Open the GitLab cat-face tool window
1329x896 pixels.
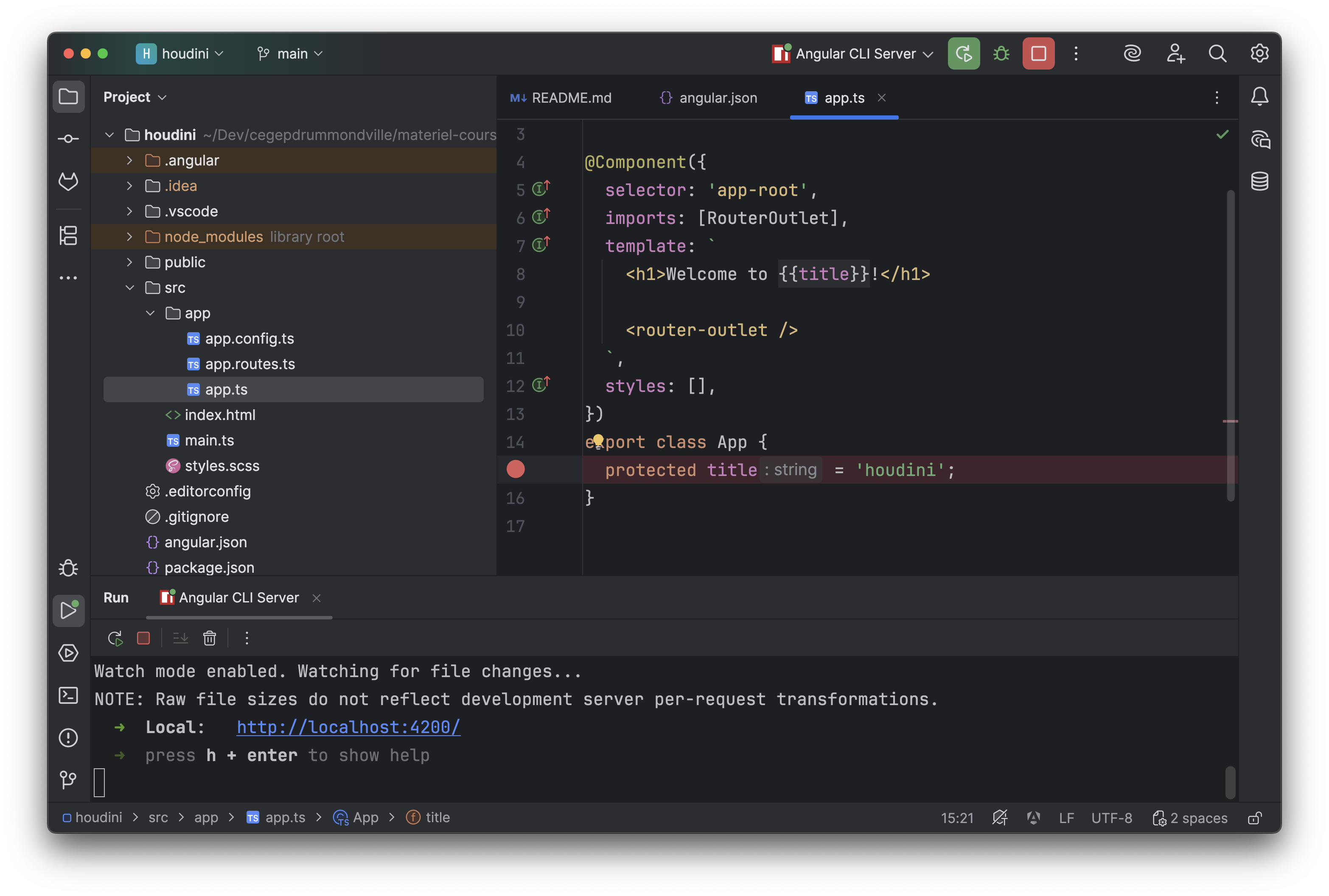coord(69,182)
